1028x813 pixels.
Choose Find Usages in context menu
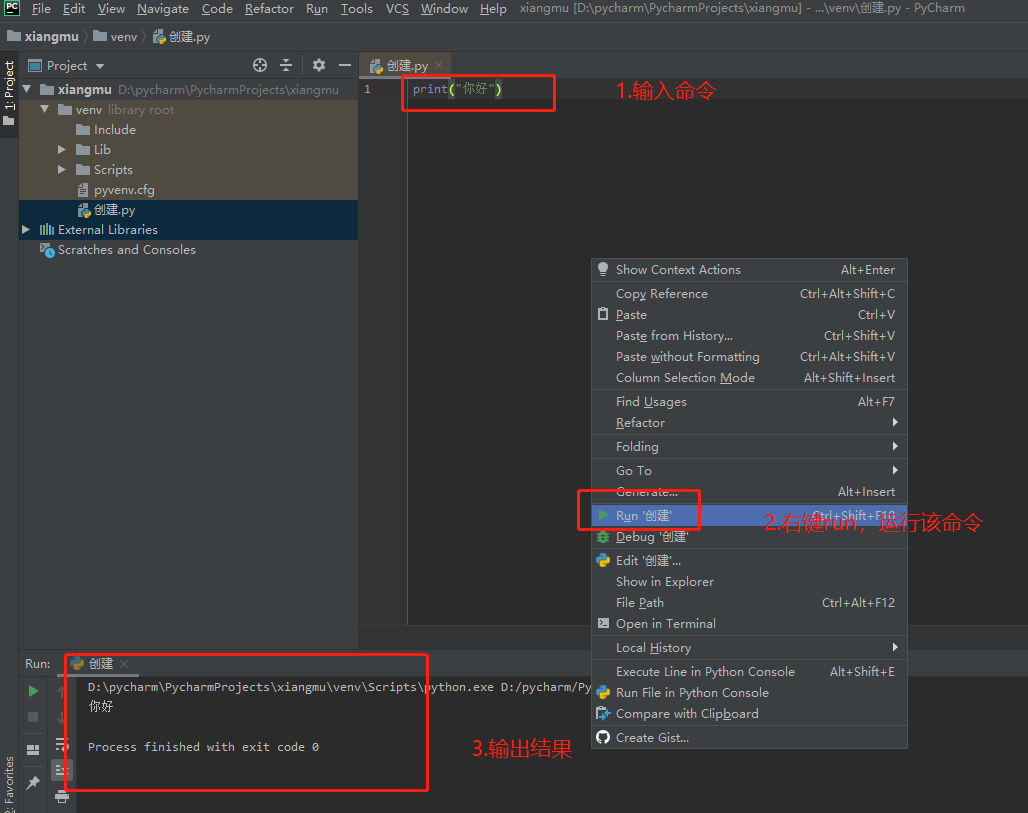click(x=749, y=402)
